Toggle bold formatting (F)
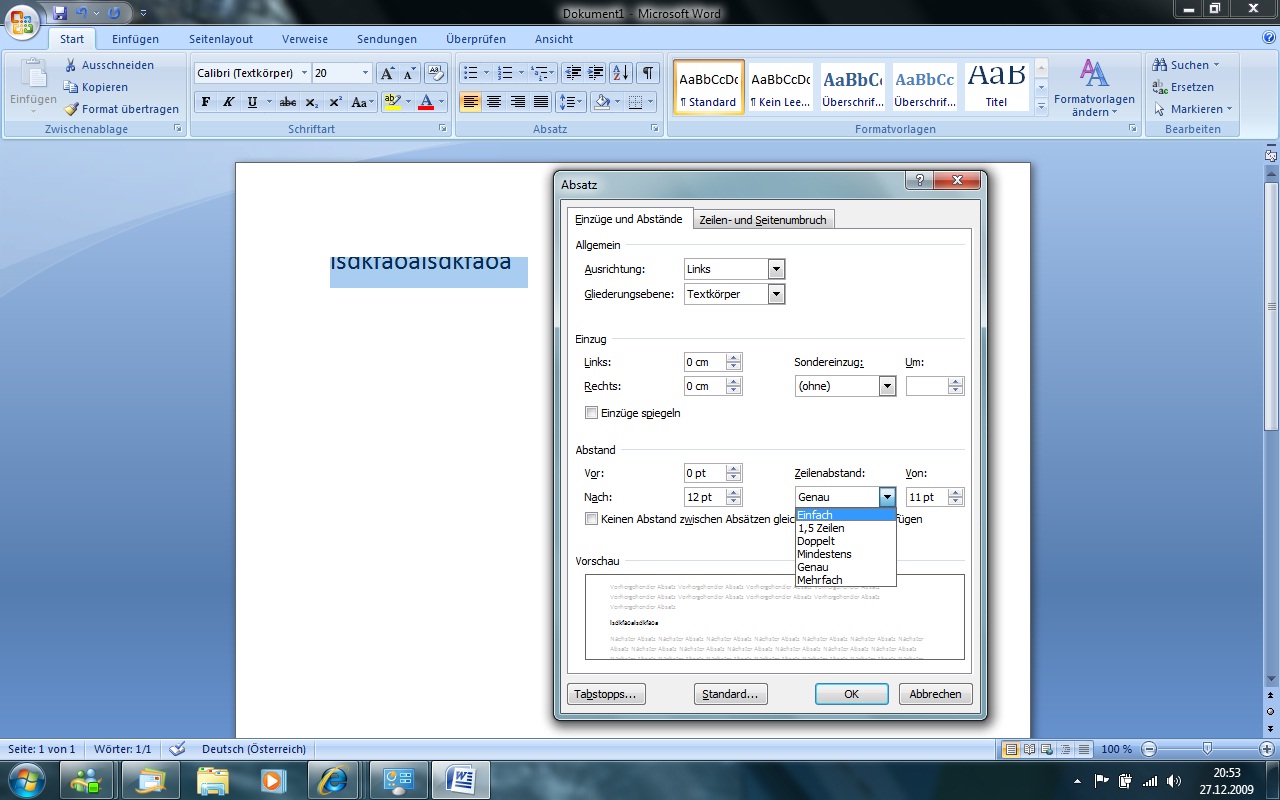The height and width of the screenshot is (800, 1280). pos(205,102)
